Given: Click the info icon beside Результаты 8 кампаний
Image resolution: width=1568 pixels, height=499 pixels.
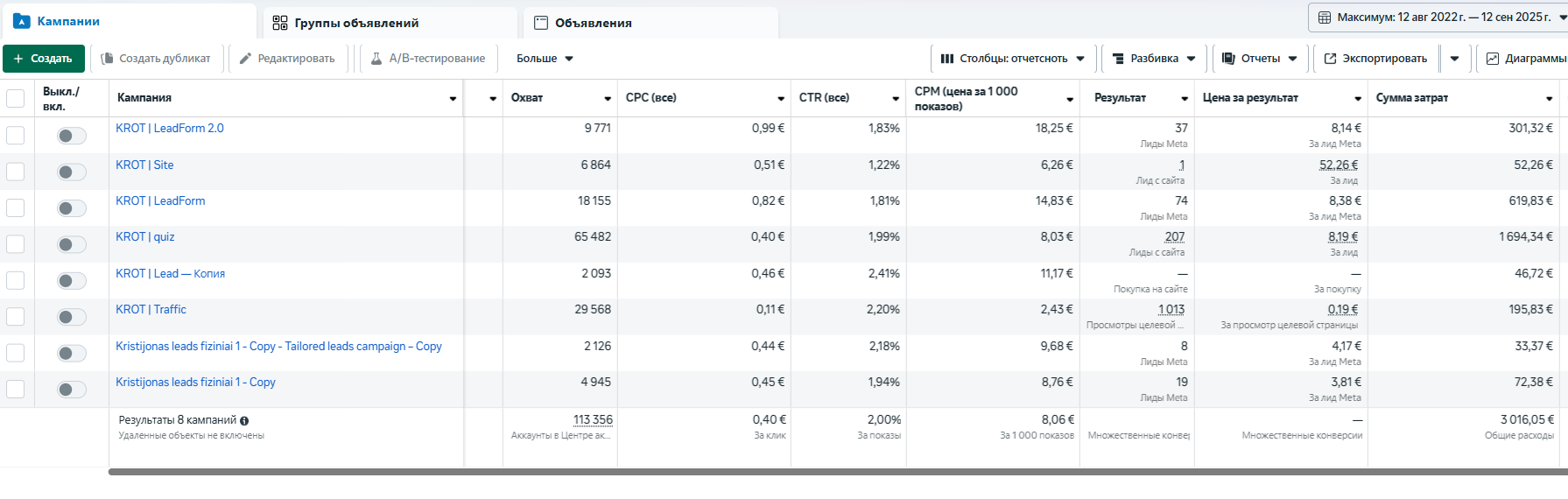Looking at the screenshot, I should pos(244,421).
